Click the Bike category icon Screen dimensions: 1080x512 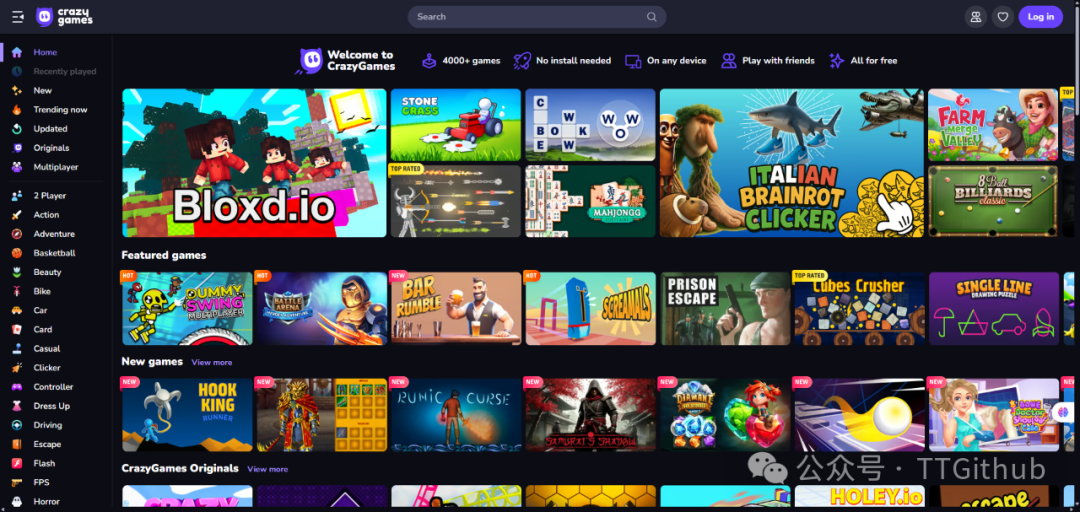point(17,291)
